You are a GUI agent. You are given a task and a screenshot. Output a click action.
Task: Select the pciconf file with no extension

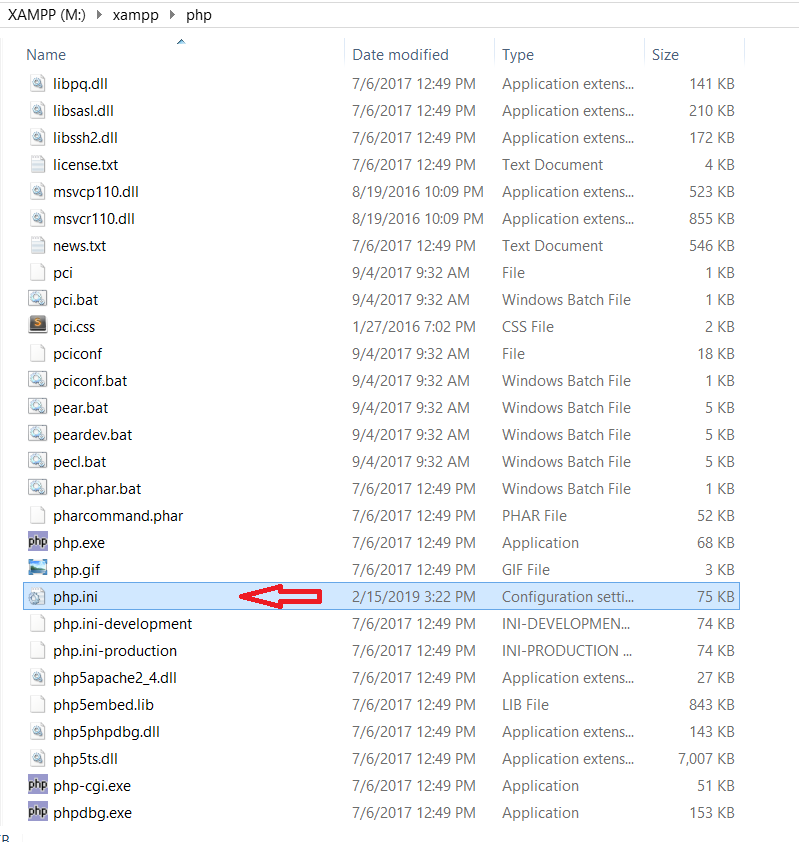pyautogui.click(x=77, y=354)
